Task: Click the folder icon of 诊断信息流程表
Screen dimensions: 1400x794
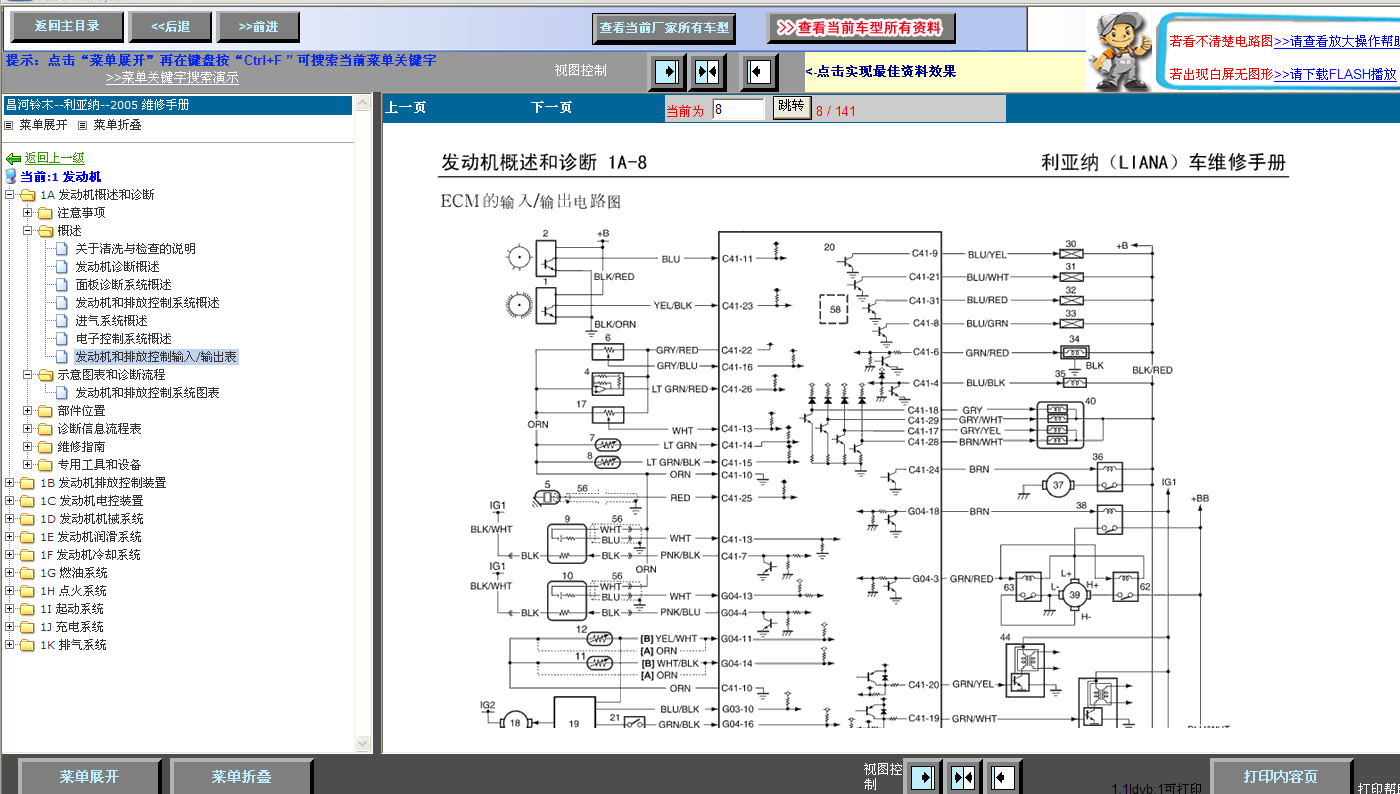Action: click(x=45, y=429)
